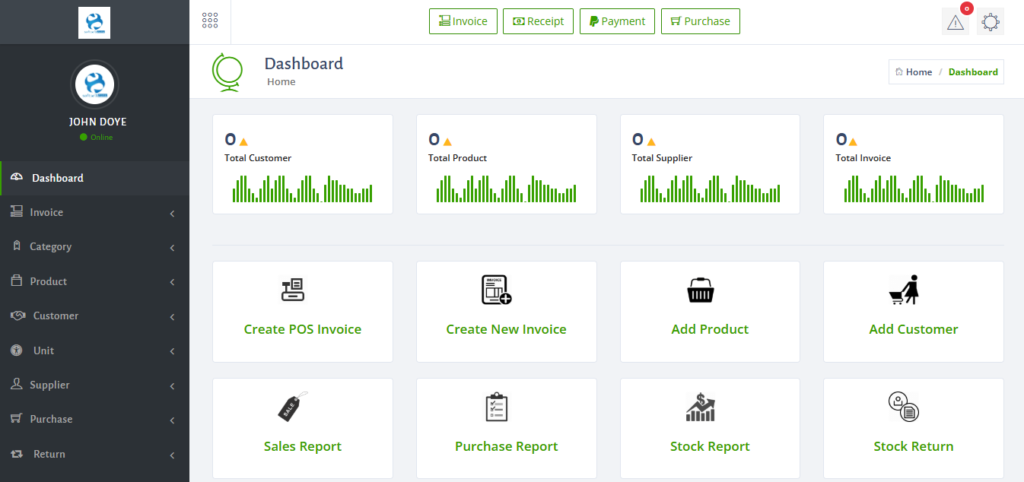Click the Create POS Invoice register icon

click(293, 290)
